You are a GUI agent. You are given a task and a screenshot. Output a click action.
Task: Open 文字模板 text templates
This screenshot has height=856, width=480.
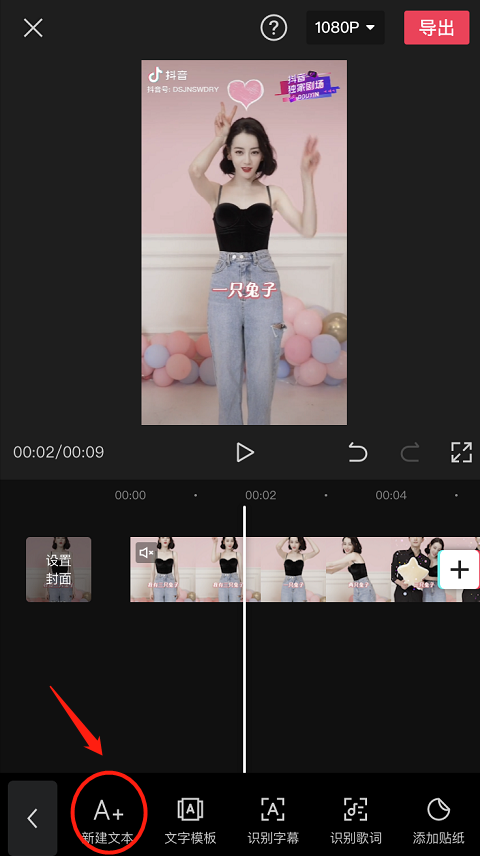tap(191, 819)
